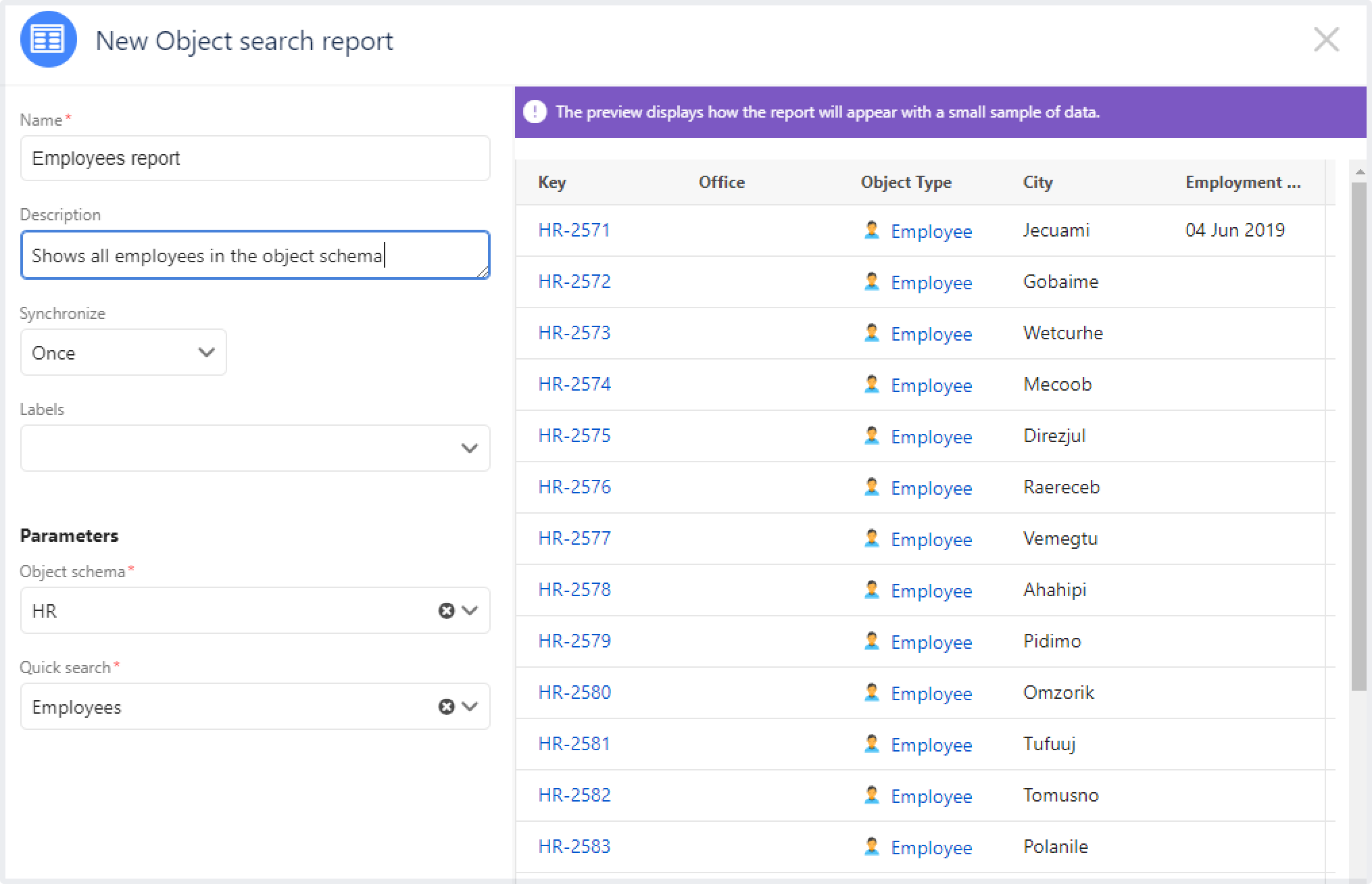Click the Key column header

pos(552,182)
